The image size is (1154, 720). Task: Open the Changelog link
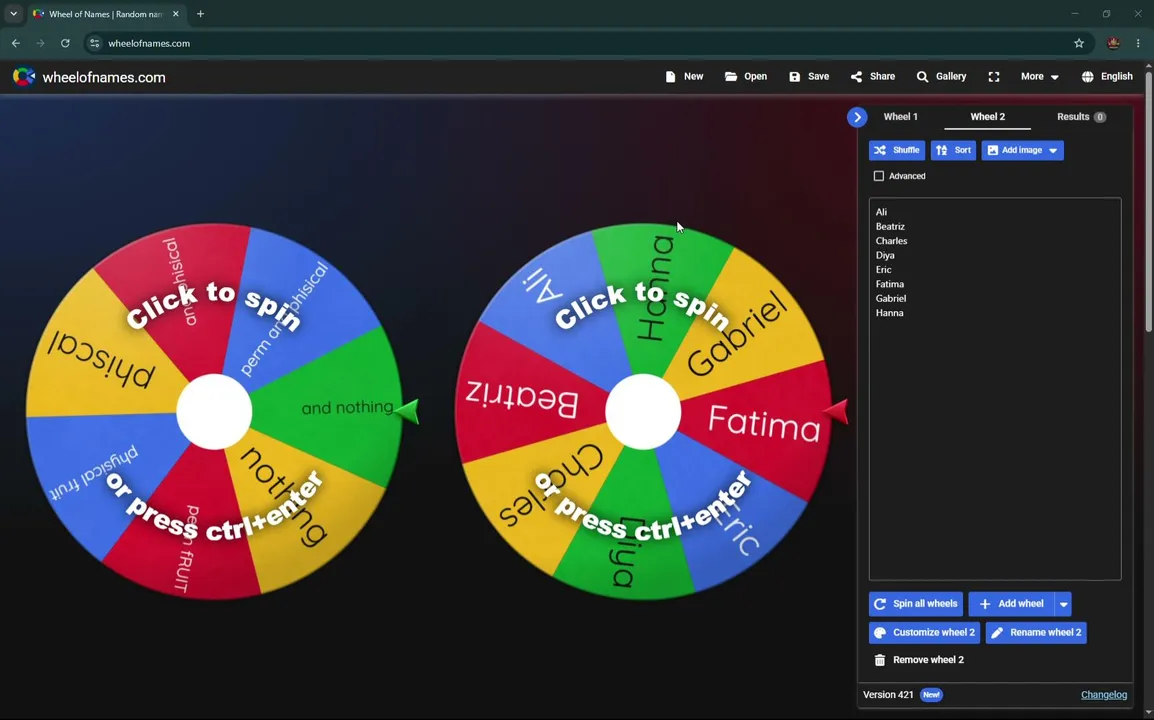tap(1103, 694)
